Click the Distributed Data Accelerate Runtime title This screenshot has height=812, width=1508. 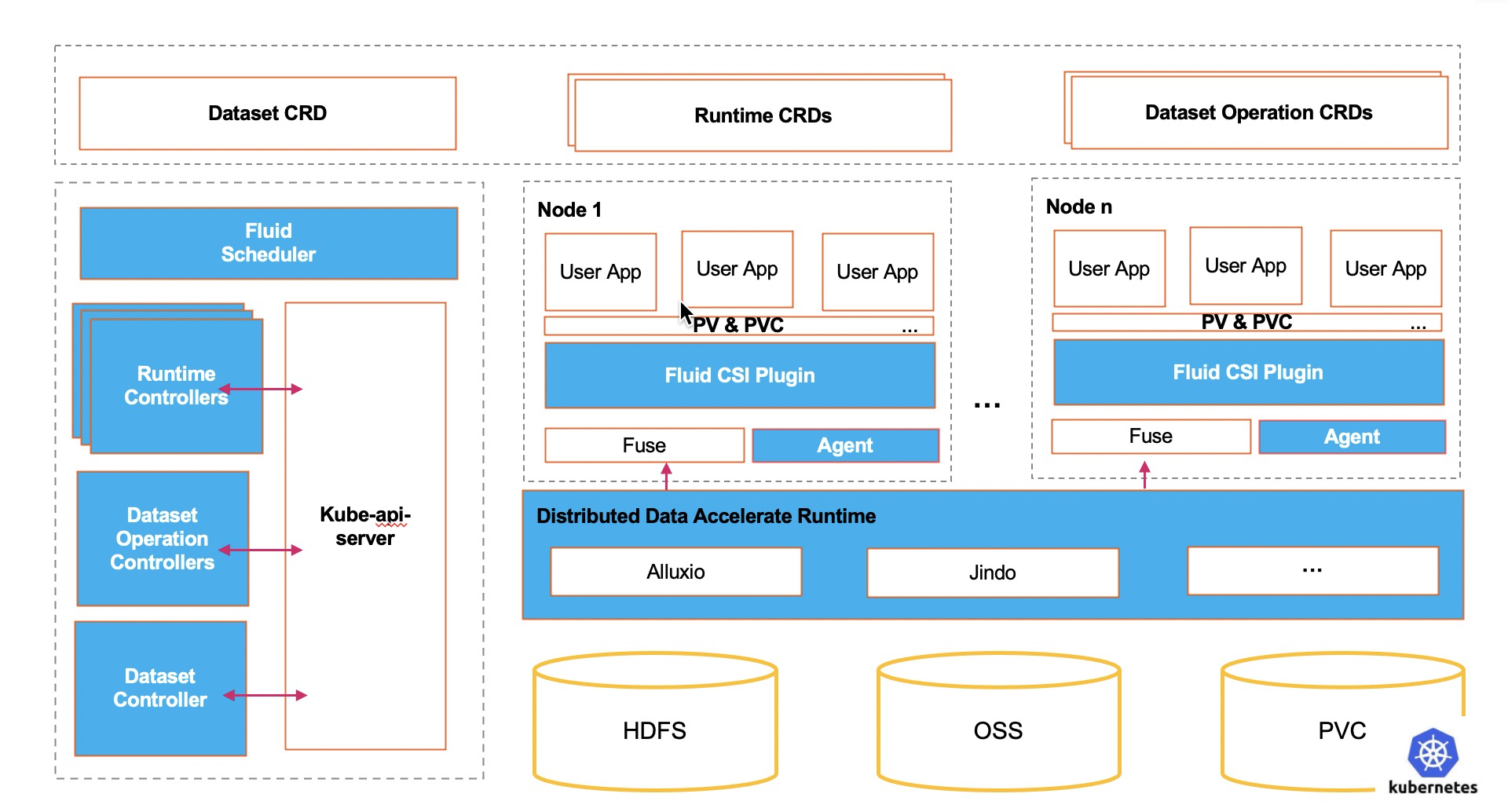(706, 516)
